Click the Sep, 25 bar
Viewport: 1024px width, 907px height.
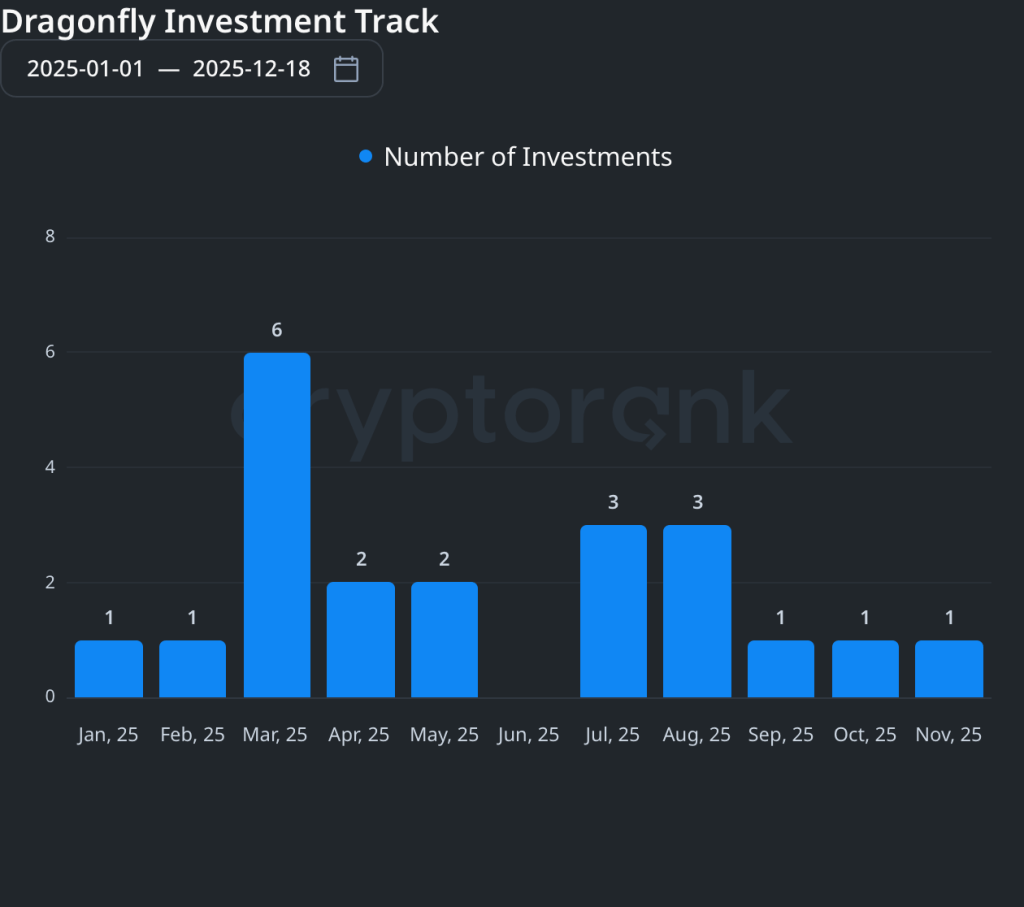tap(780, 665)
